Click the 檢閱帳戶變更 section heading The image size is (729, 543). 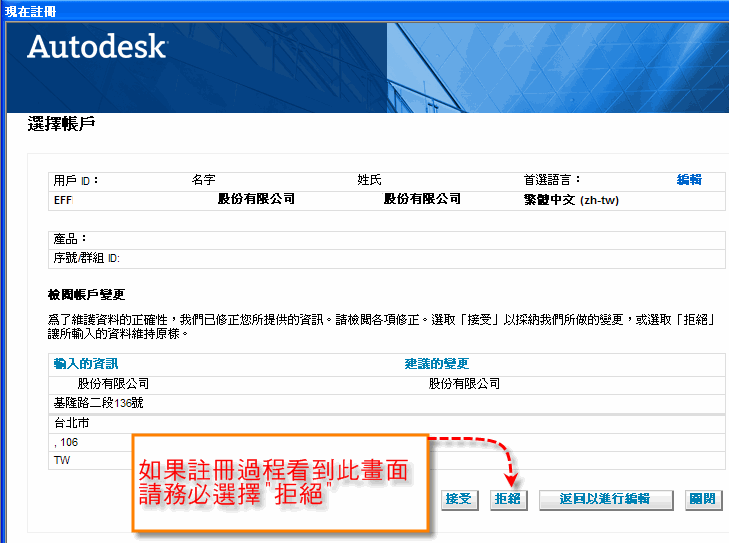[x=86, y=294]
